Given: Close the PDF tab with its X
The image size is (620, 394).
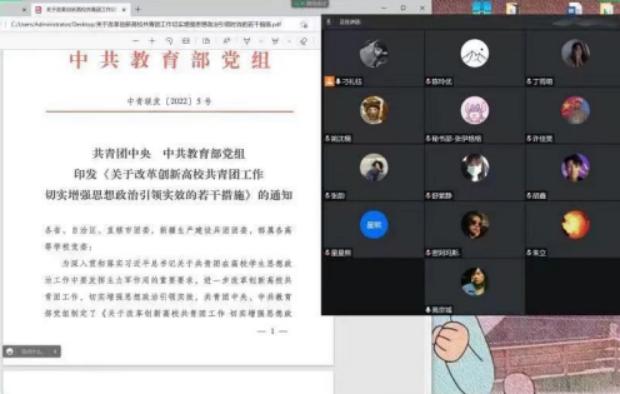Looking at the screenshot, I should [x=124, y=9].
